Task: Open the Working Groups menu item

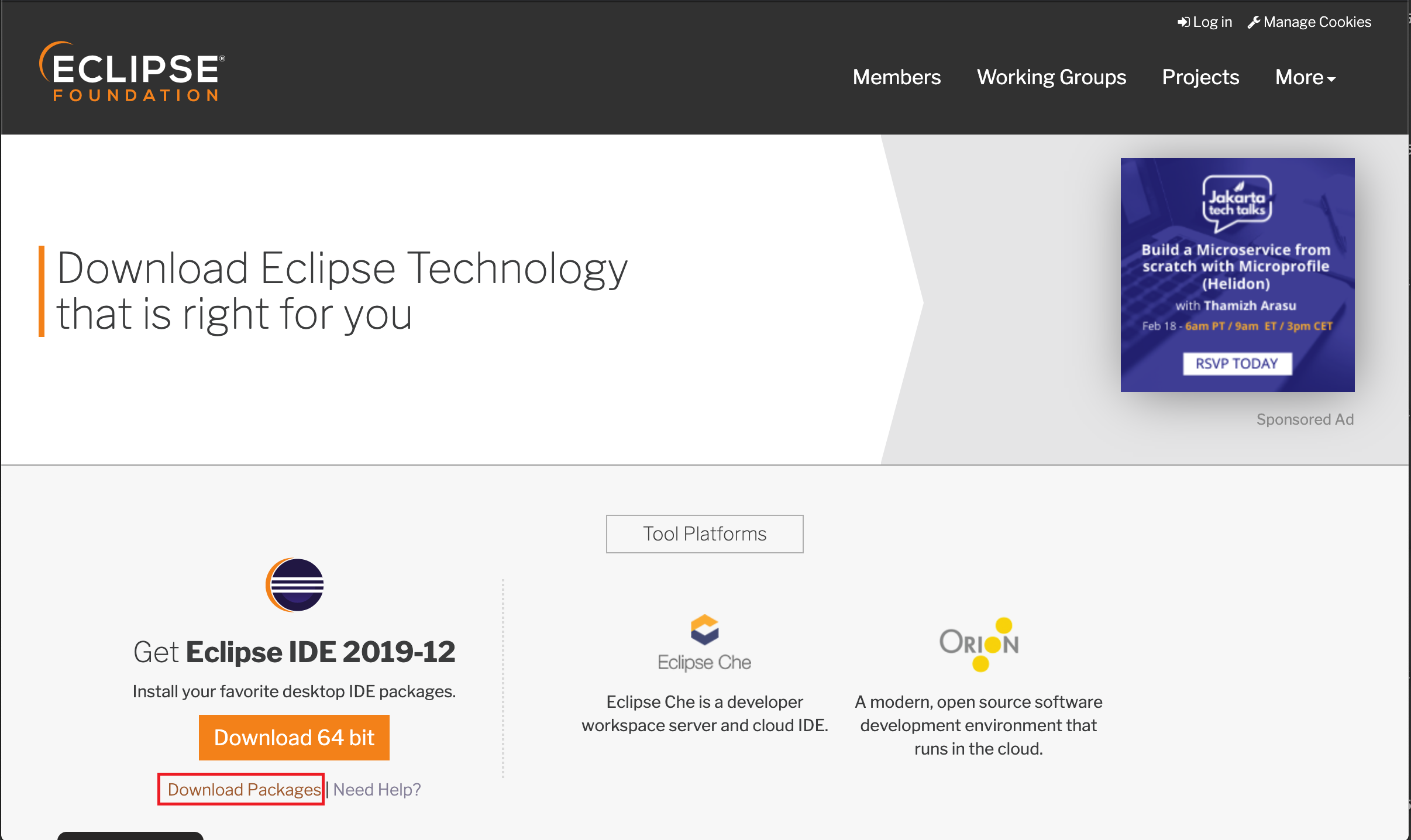Action: tap(1051, 77)
